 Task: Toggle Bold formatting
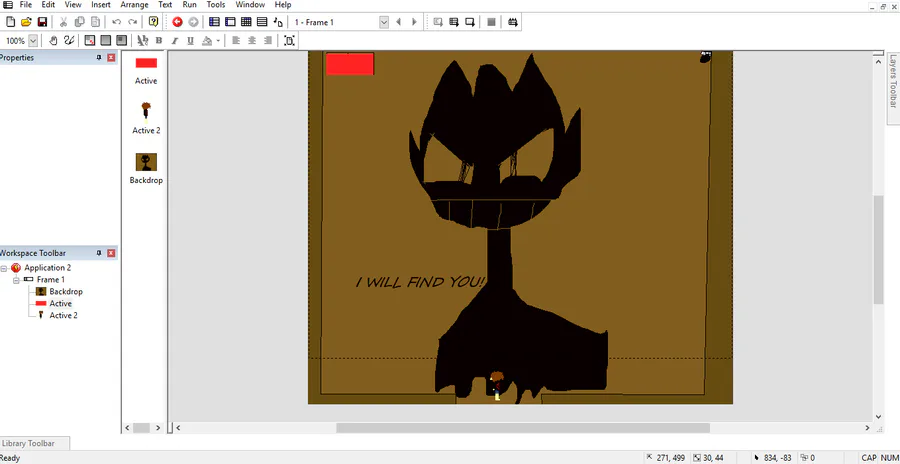click(159, 40)
